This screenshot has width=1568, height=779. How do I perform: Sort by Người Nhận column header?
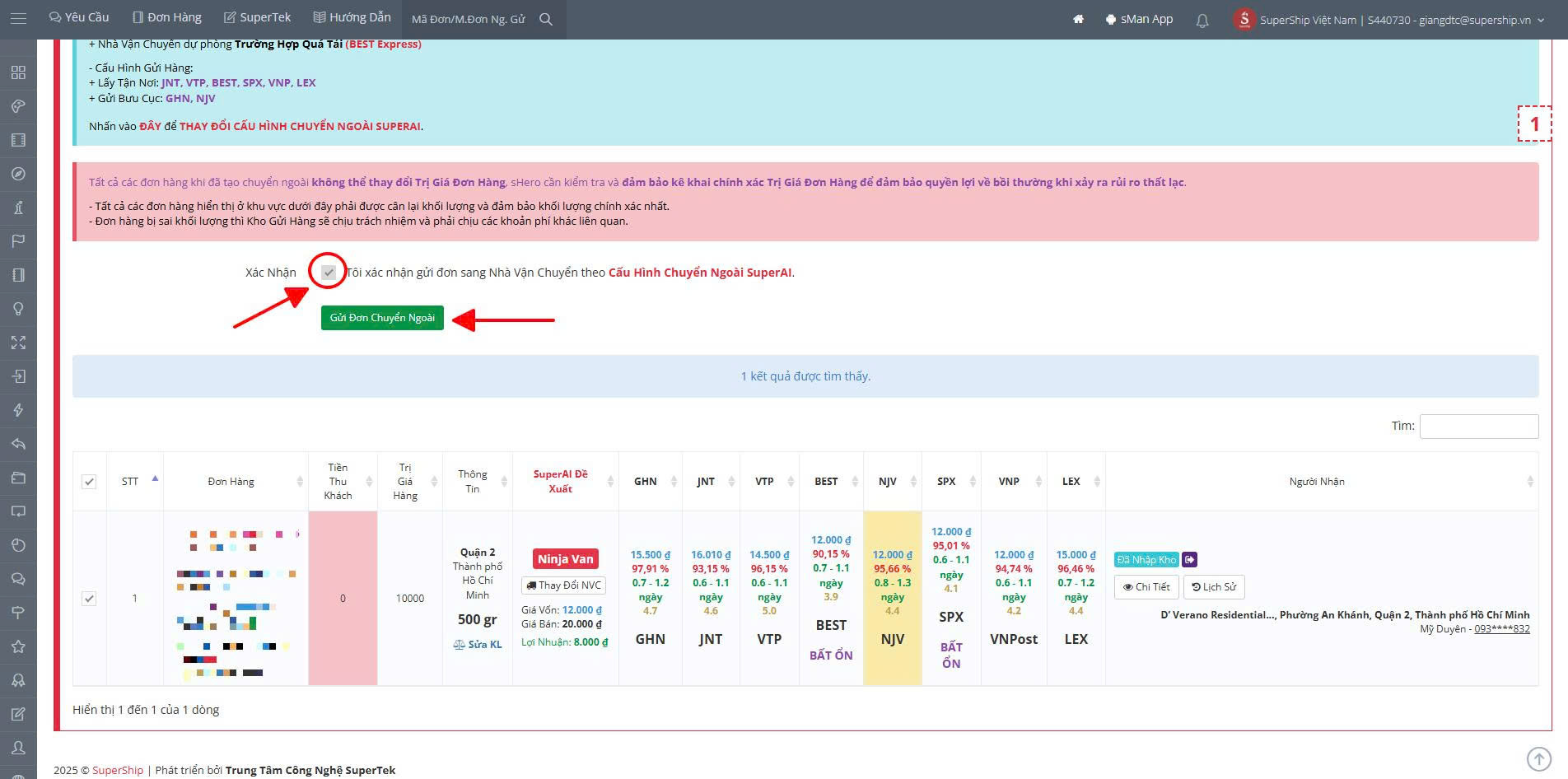pyautogui.click(x=1322, y=482)
